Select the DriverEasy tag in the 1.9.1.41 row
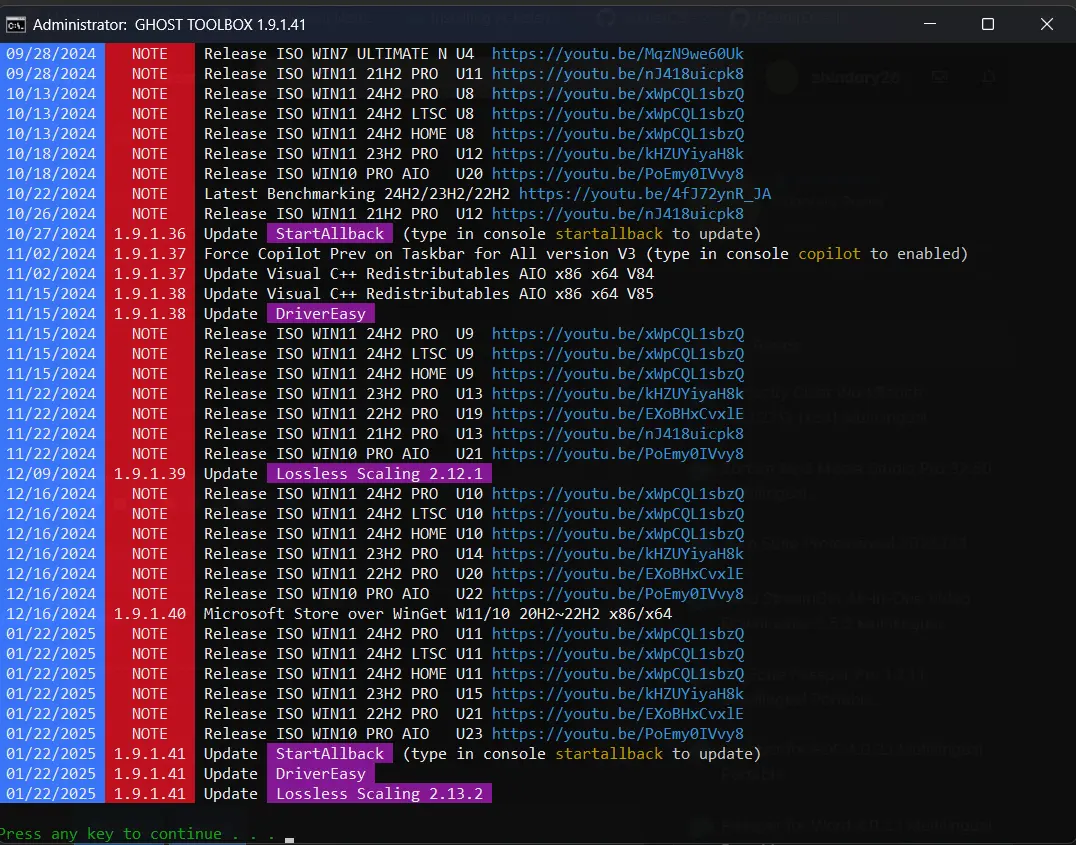1076x845 pixels. tap(320, 774)
